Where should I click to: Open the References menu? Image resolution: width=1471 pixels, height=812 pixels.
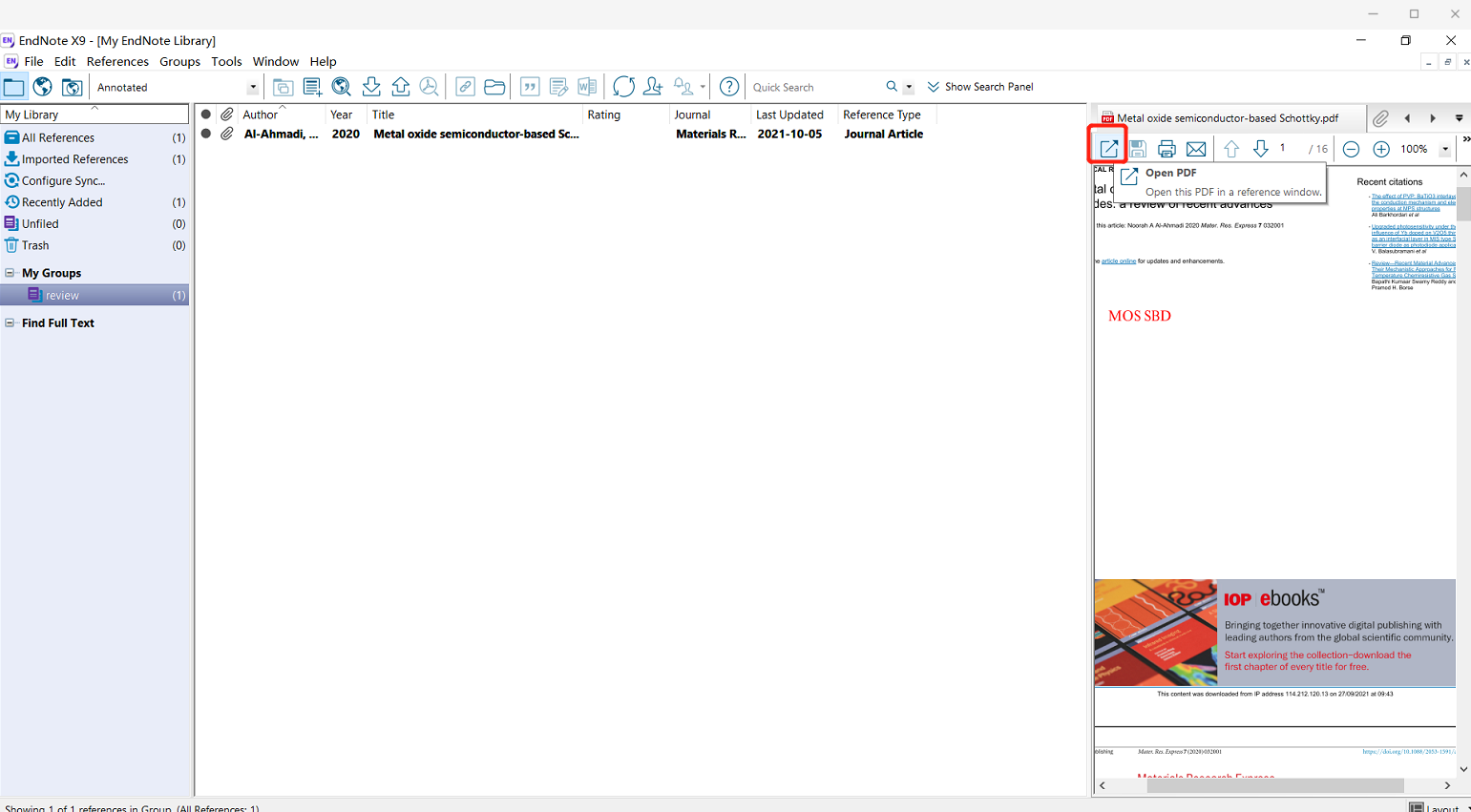117,61
